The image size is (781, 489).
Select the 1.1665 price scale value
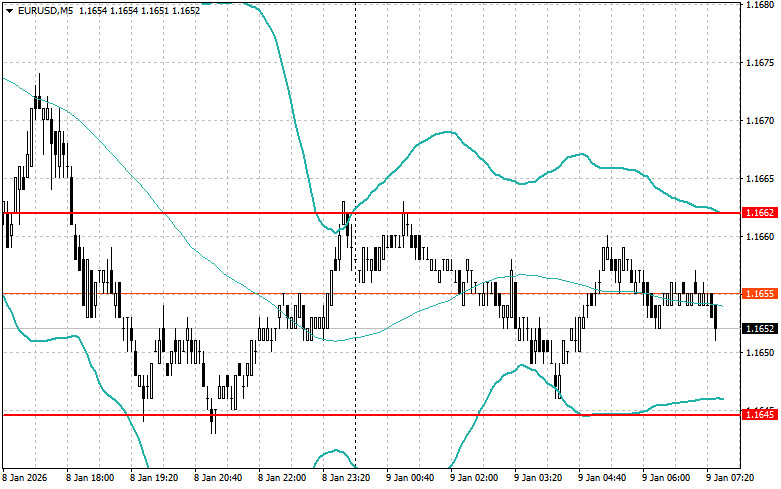(760, 178)
